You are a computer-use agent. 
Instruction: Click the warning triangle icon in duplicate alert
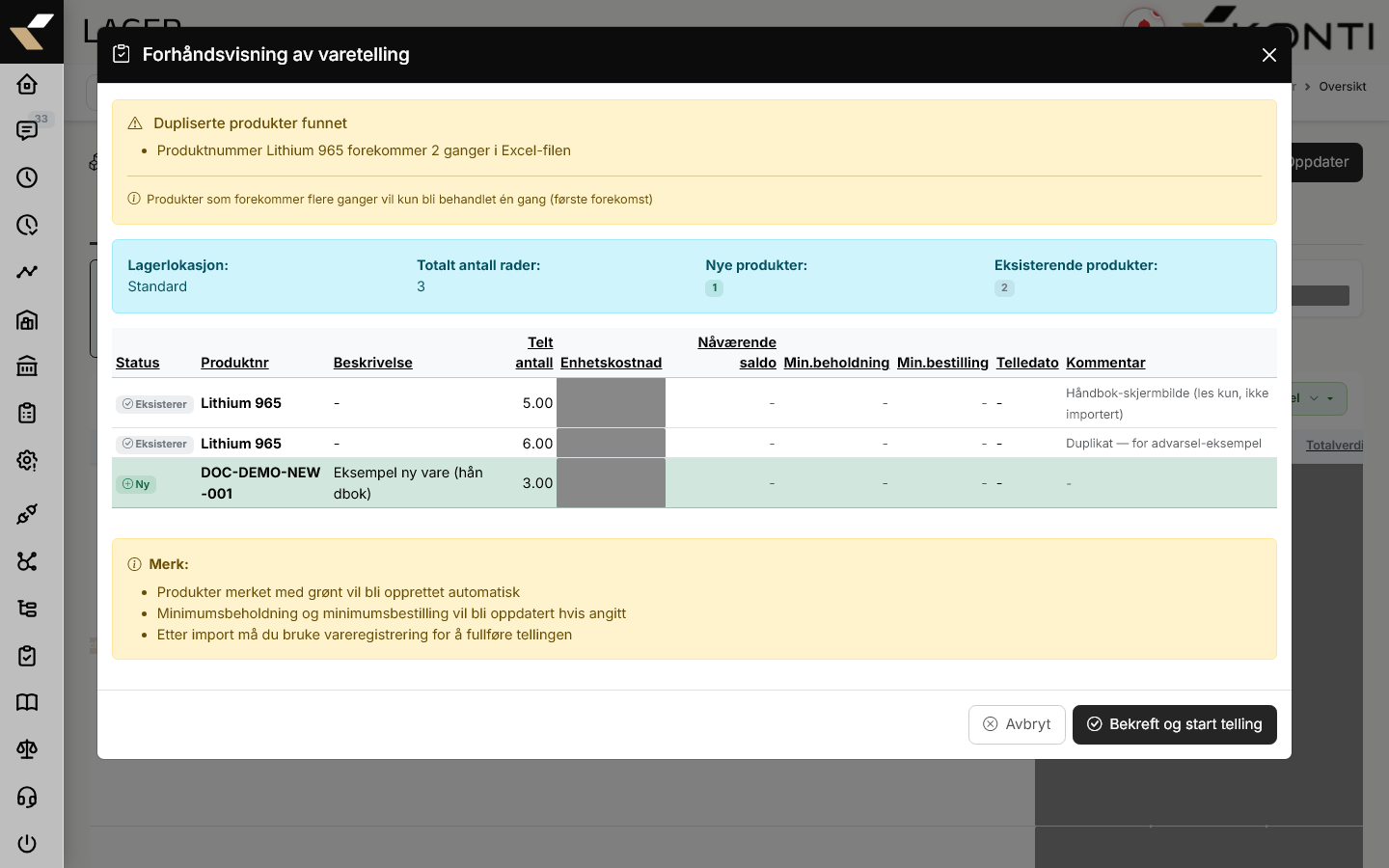click(135, 123)
